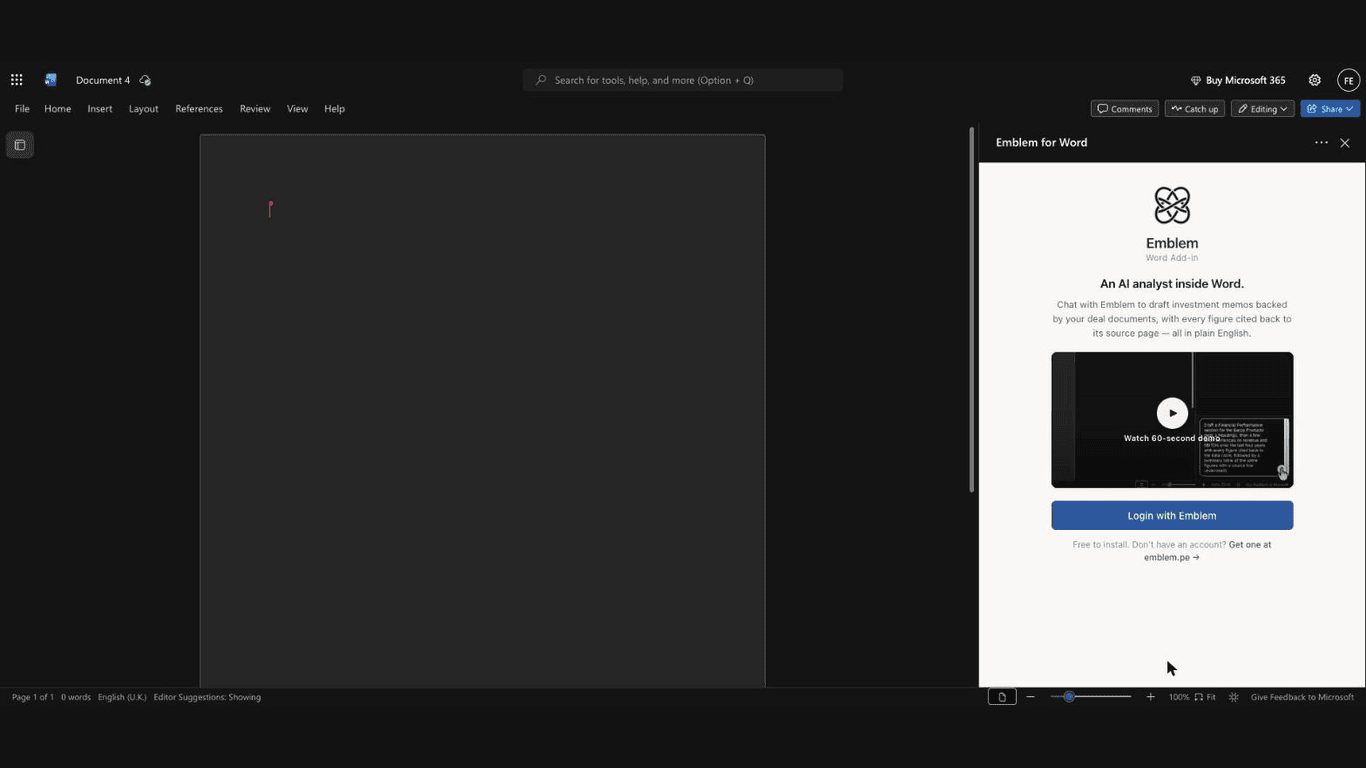Open the View tab
The image size is (1366, 768).
298,109
